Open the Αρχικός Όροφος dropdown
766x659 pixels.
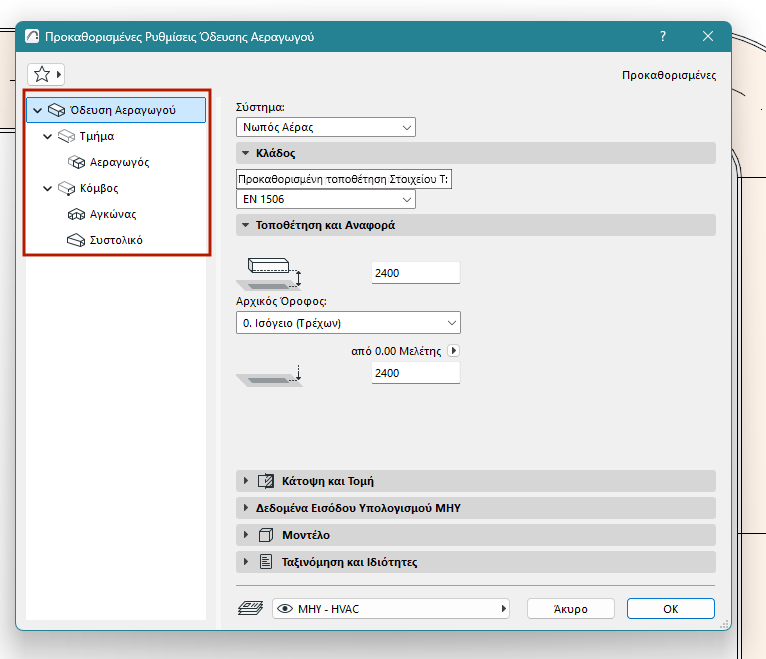[348, 323]
